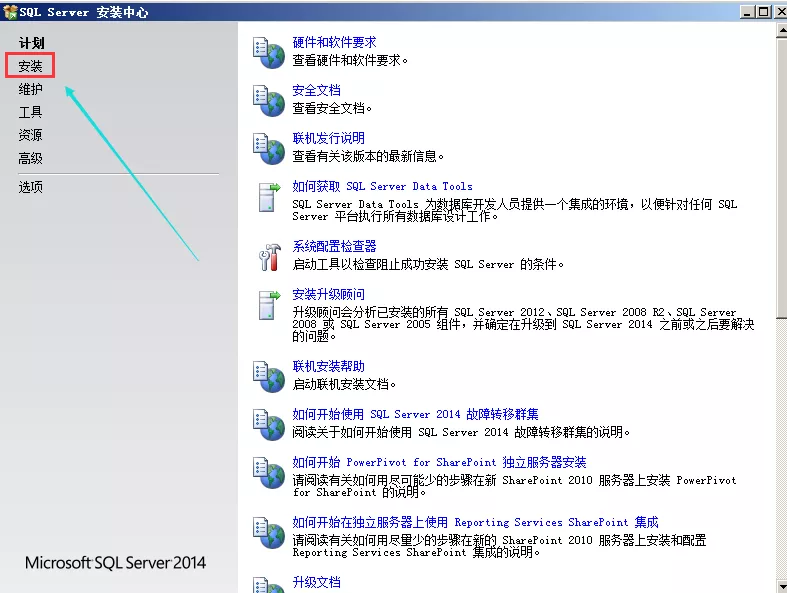Image resolution: width=787 pixels, height=593 pixels.
Task: Open 如何开始使用 SQL Server 2014 故障转移群集
Action: click(416, 414)
